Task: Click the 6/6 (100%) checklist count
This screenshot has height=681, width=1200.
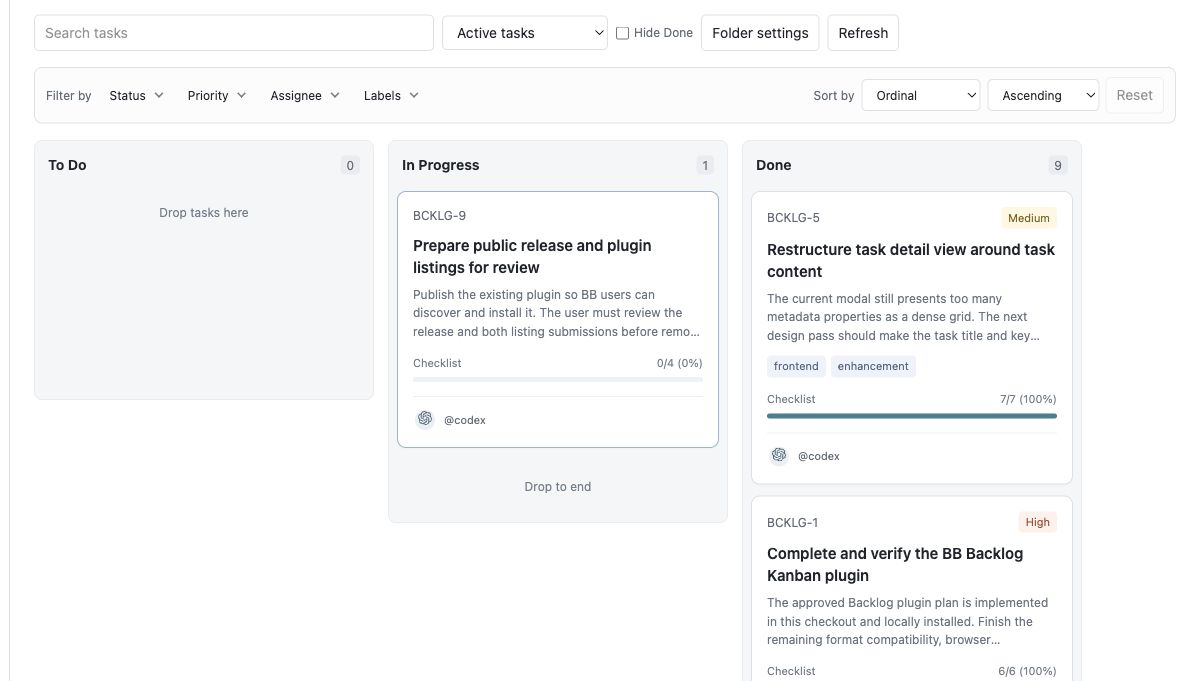Action: click(1027, 671)
